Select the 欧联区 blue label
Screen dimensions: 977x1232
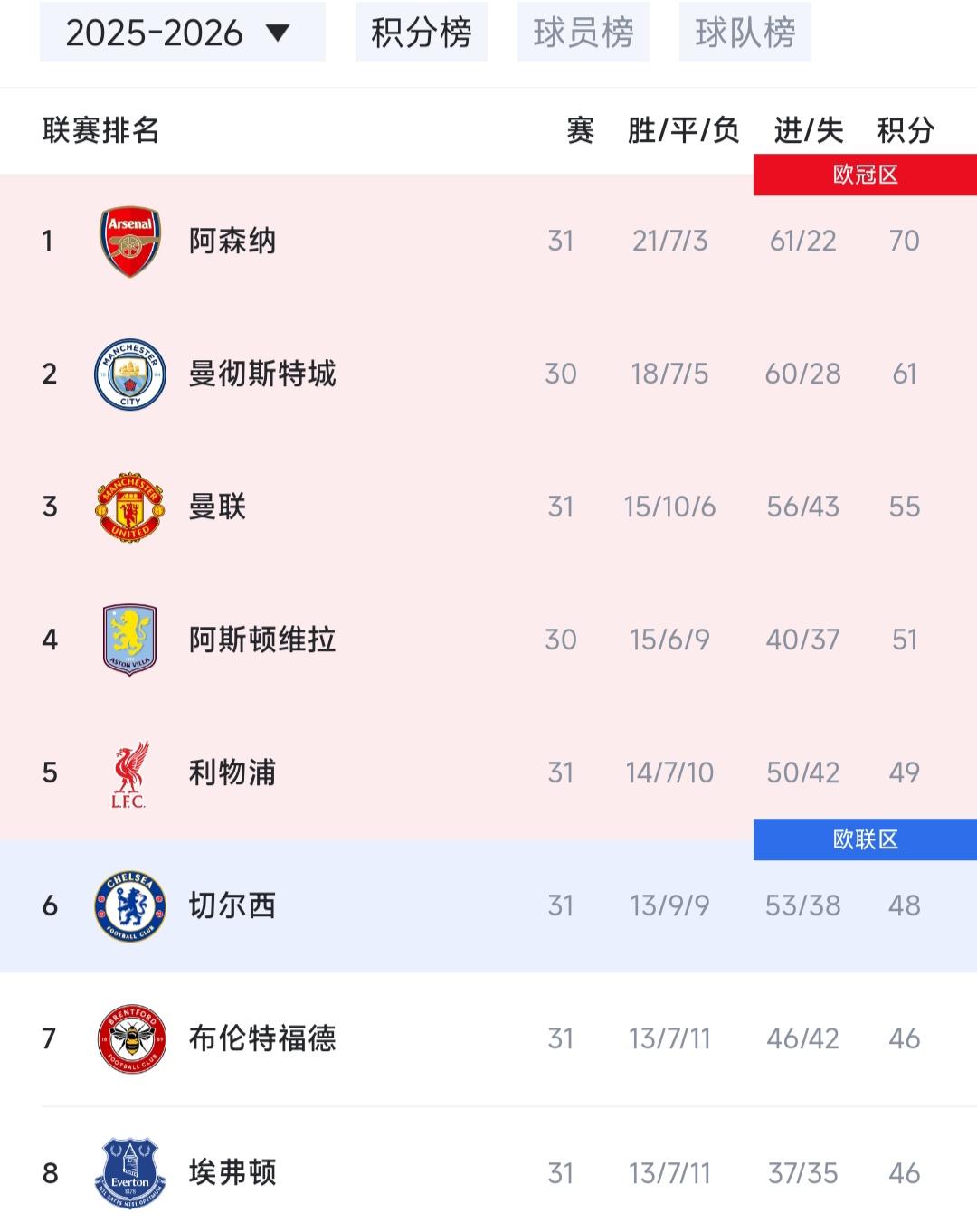coord(865,839)
